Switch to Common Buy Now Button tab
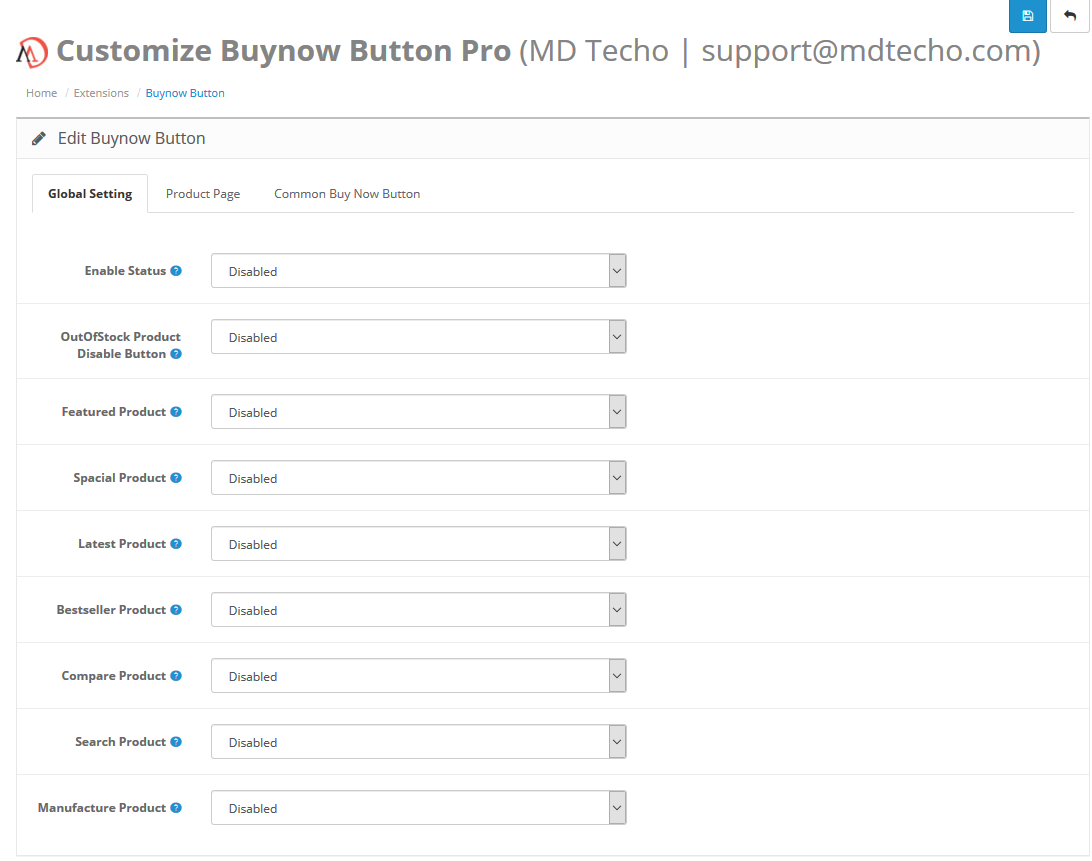Viewport: 1092px width, 861px height. click(347, 194)
